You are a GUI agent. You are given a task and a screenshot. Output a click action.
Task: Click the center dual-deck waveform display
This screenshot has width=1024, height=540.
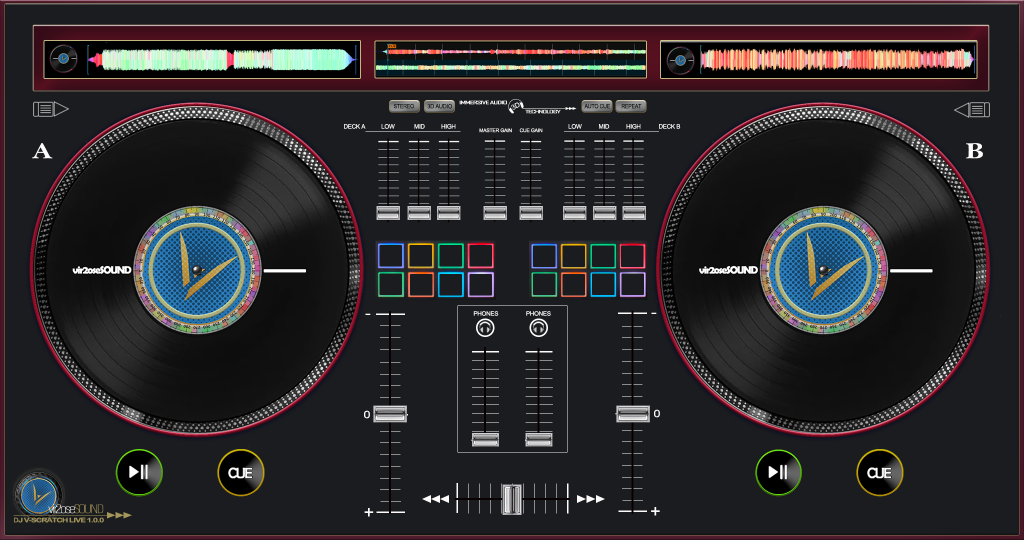click(511, 59)
